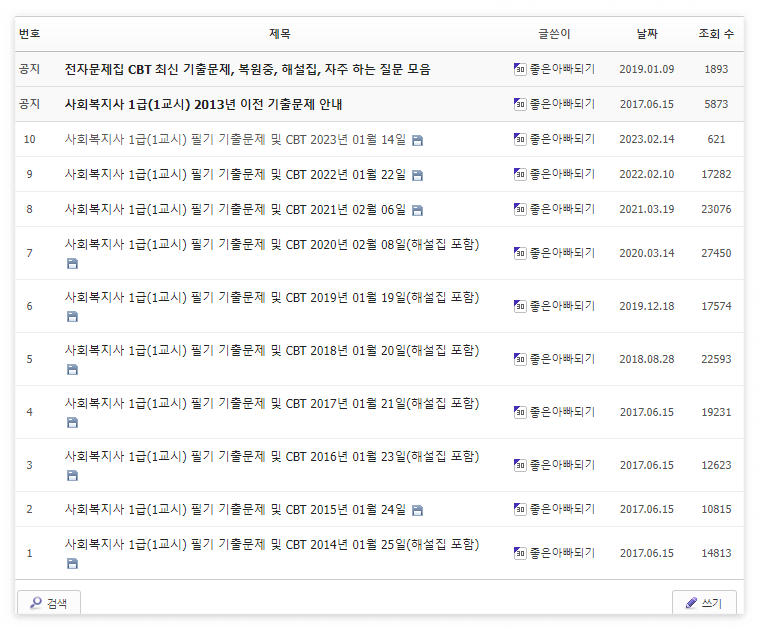Click author 좋은아빠되기 in the 2020.03.14 row

(562, 253)
